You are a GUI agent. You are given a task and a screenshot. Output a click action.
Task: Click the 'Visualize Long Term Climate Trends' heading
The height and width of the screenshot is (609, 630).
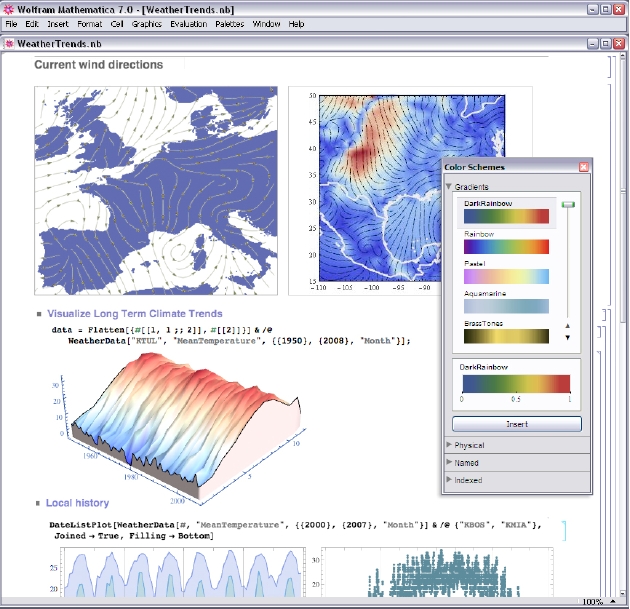coord(135,313)
